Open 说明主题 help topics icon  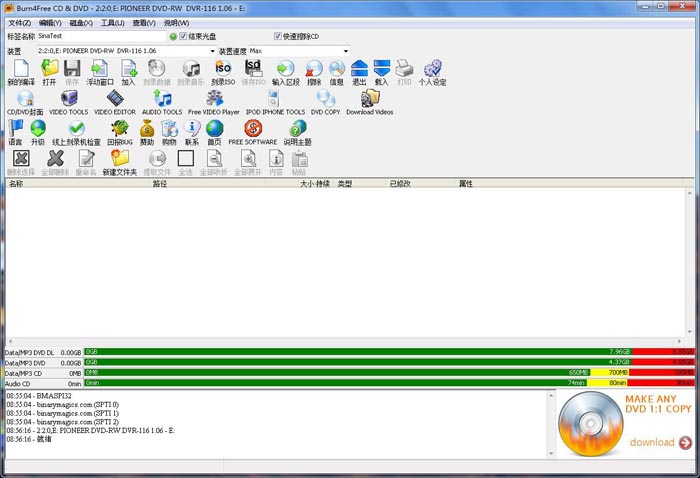pyautogui.click(x=297, y=133)
